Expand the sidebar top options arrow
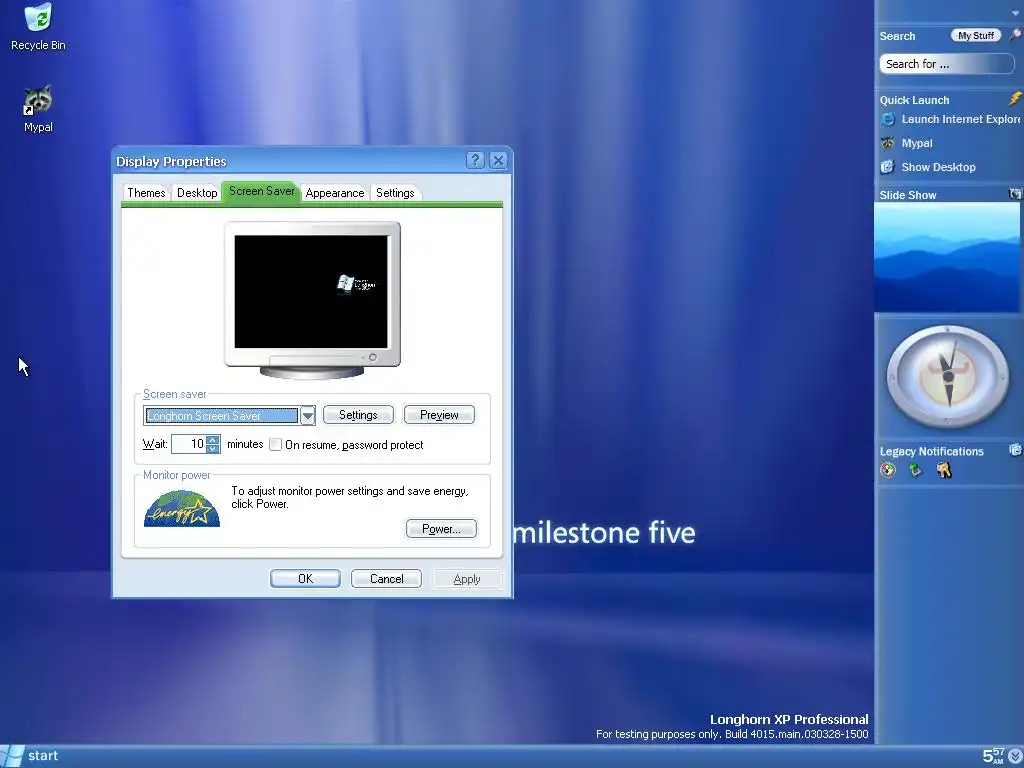Image resolution: width=1024 pixels, height=768 pixels. [1016, 13]
